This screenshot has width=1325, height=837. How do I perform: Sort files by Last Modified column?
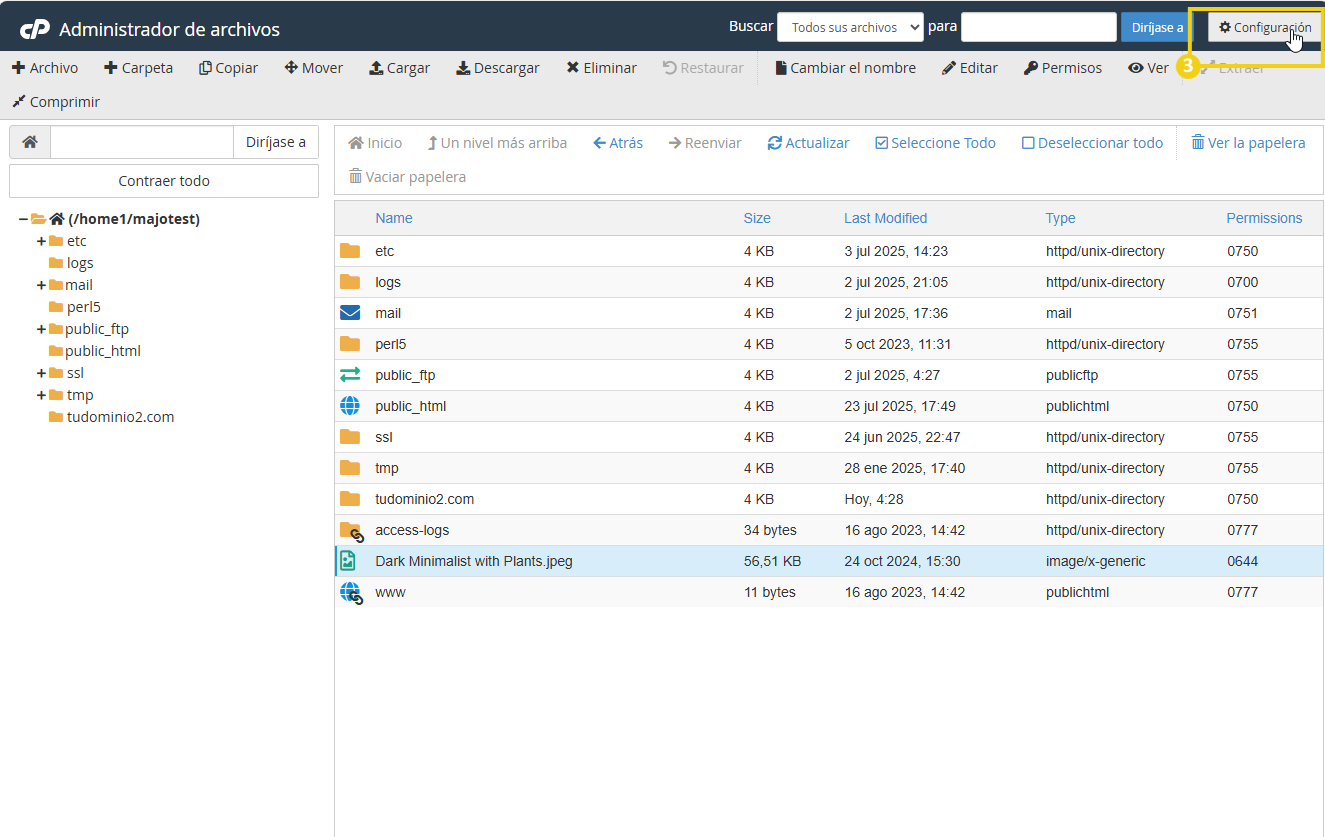click(885, 218)
